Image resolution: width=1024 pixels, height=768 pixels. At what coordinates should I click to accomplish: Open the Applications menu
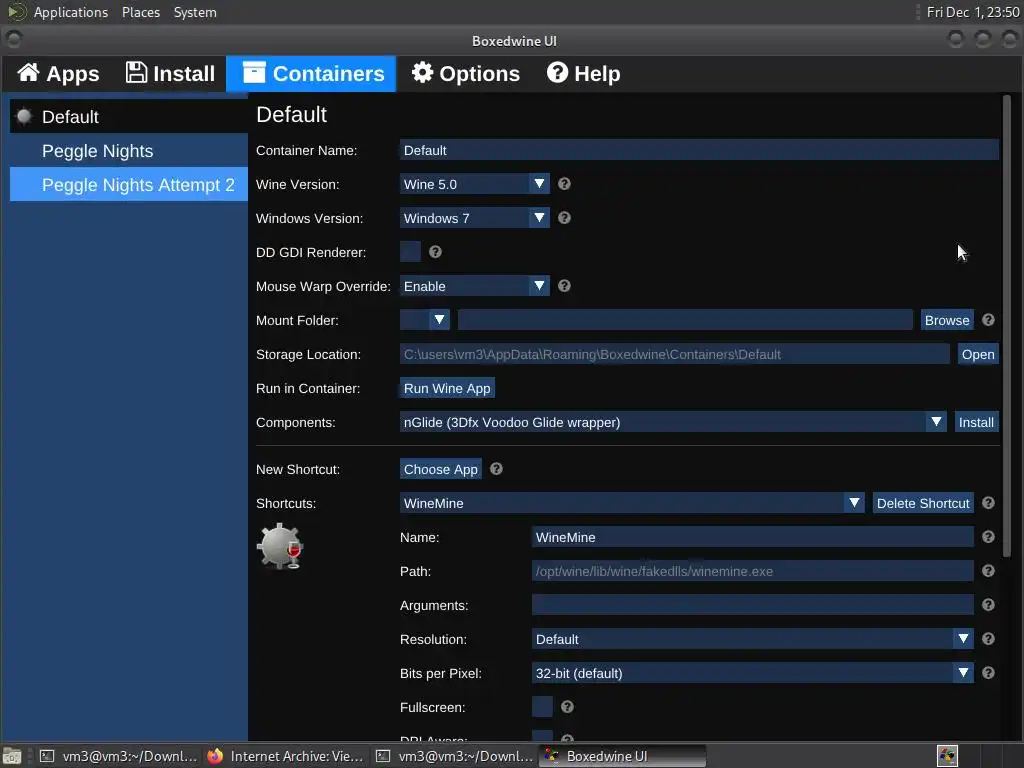(x=71, y=12)
